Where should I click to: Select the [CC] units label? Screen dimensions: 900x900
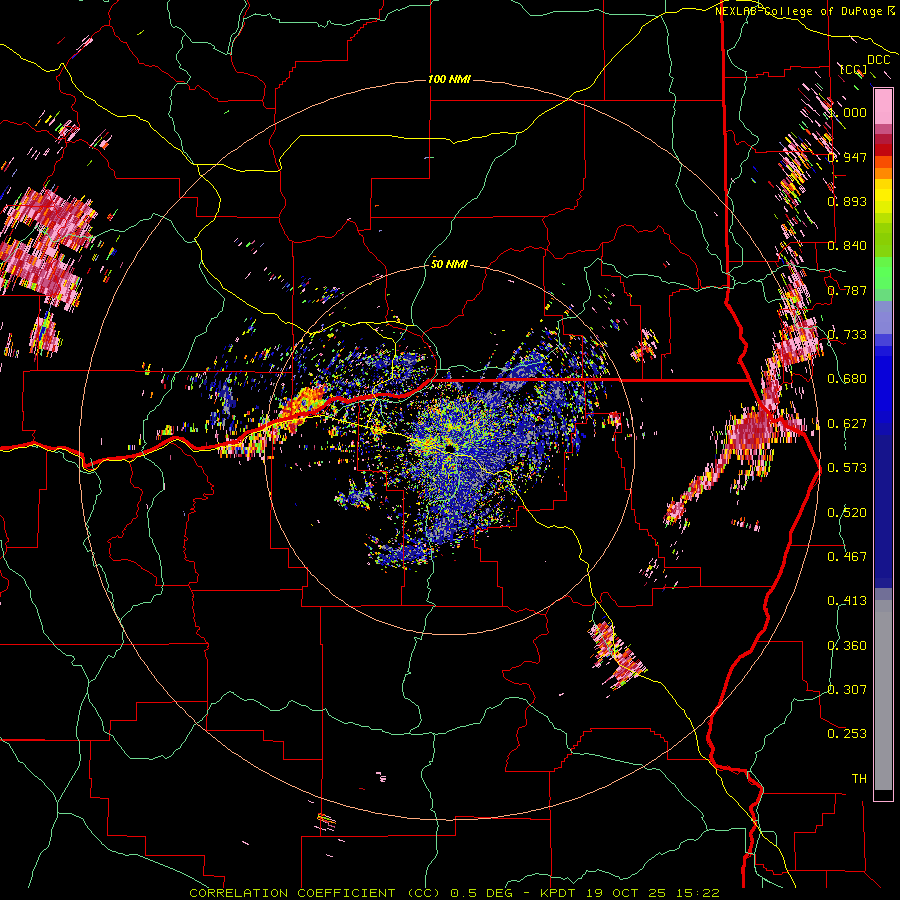(853, 70)
